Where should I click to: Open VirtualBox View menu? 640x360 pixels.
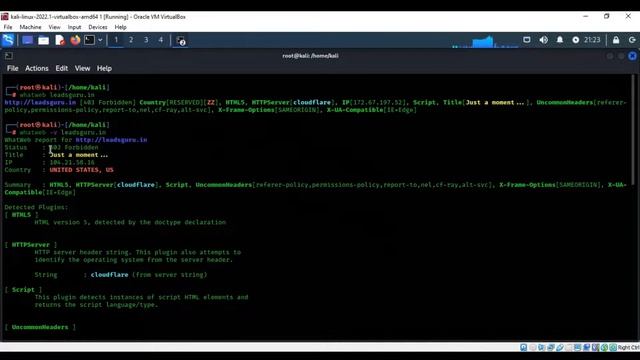(x=54, y=27)
